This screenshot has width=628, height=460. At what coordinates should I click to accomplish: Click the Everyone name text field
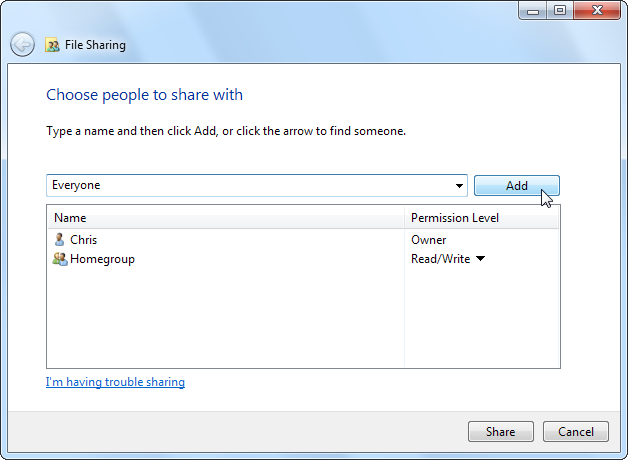click(x=250, y=185)
